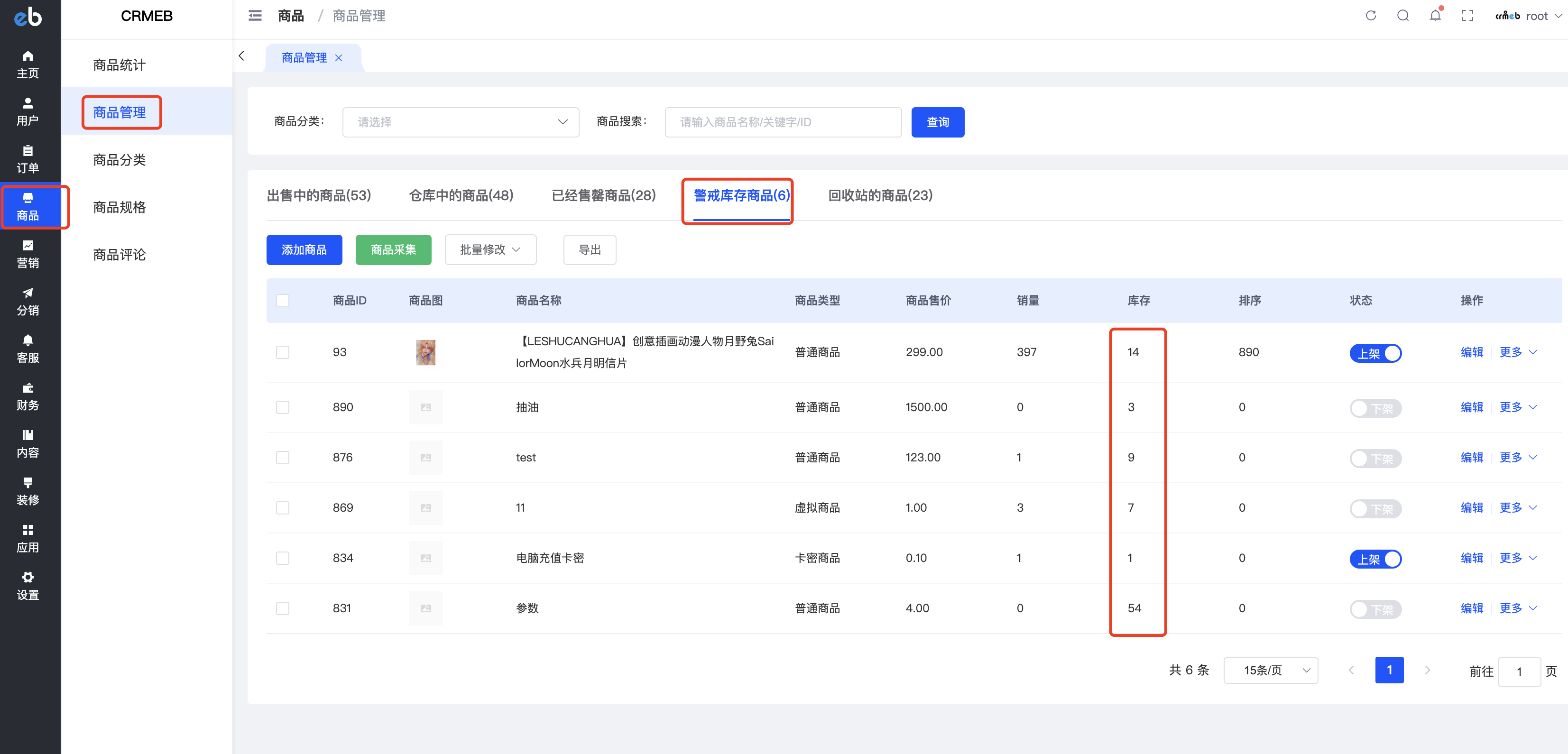Switch to the 已经售罄商品(28) tab
The width and height of the screenshot is (1568, 754).
(x=603, y=195)
